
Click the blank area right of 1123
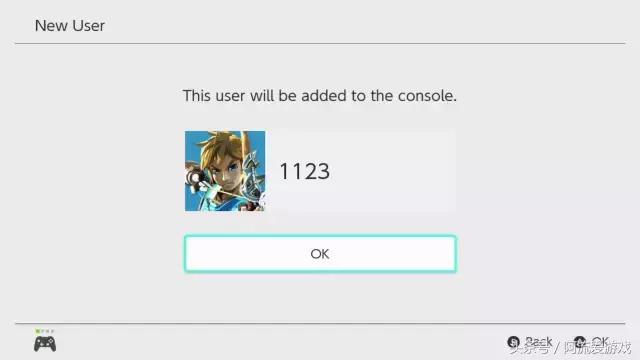(392, 171)
